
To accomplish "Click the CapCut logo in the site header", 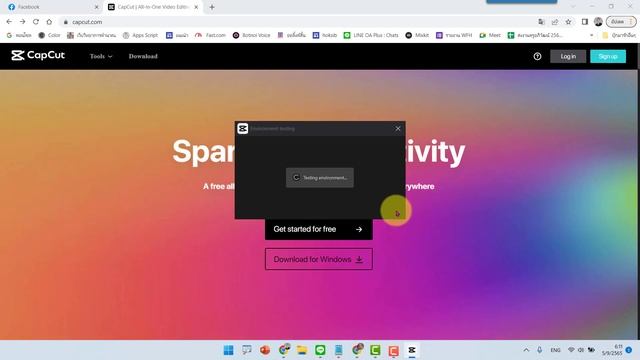I will point(38,56).
